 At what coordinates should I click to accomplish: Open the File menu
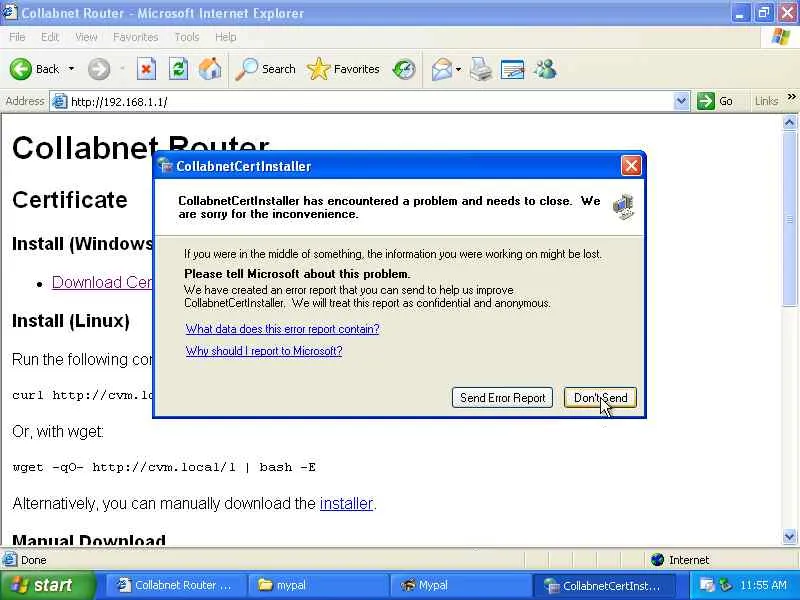(17, 37)
